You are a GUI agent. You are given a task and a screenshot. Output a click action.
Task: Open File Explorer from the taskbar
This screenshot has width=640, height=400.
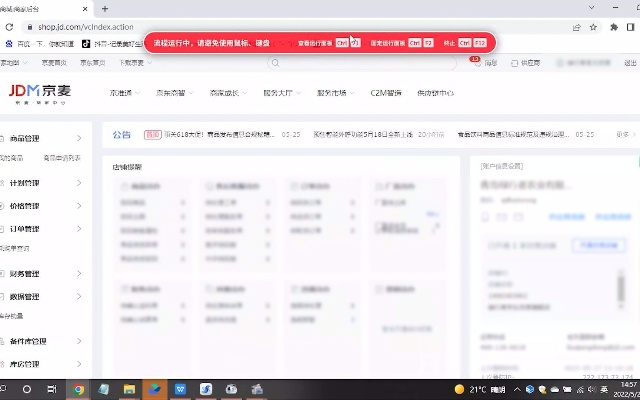click(x=129, y=388)
